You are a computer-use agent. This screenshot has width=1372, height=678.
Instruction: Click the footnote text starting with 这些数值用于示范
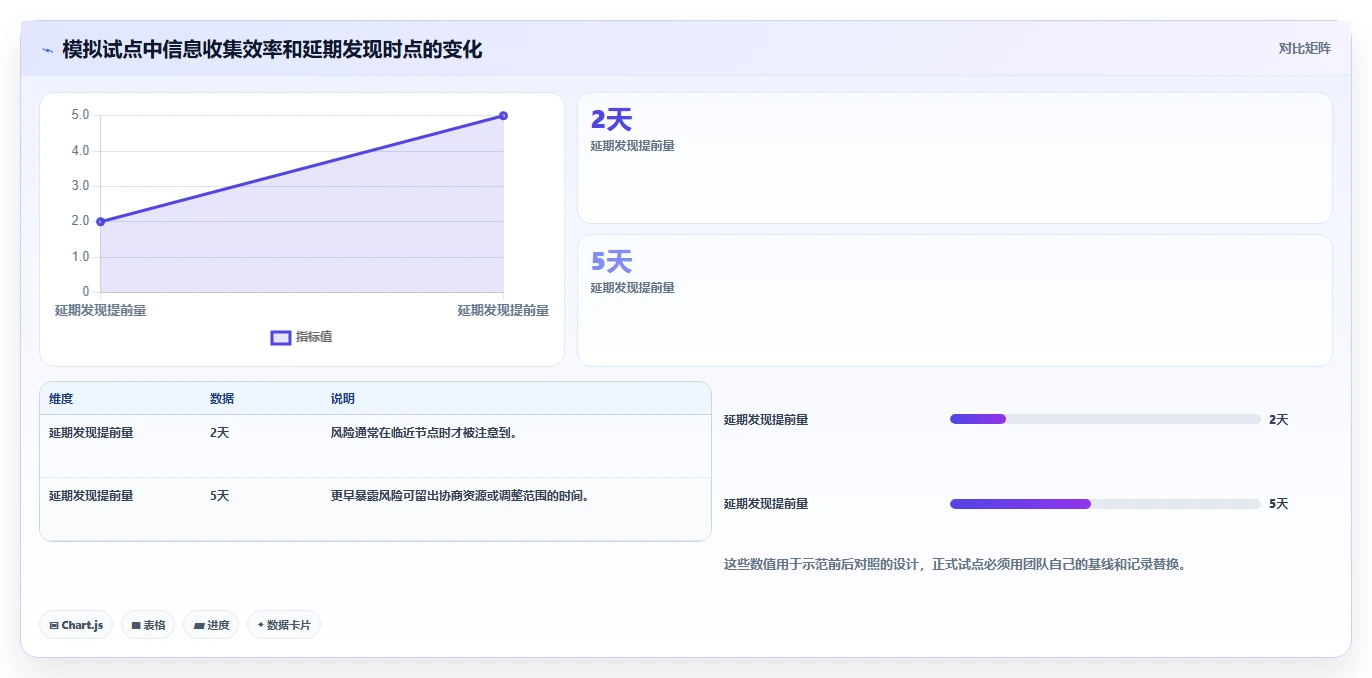(x=957, y=564)
